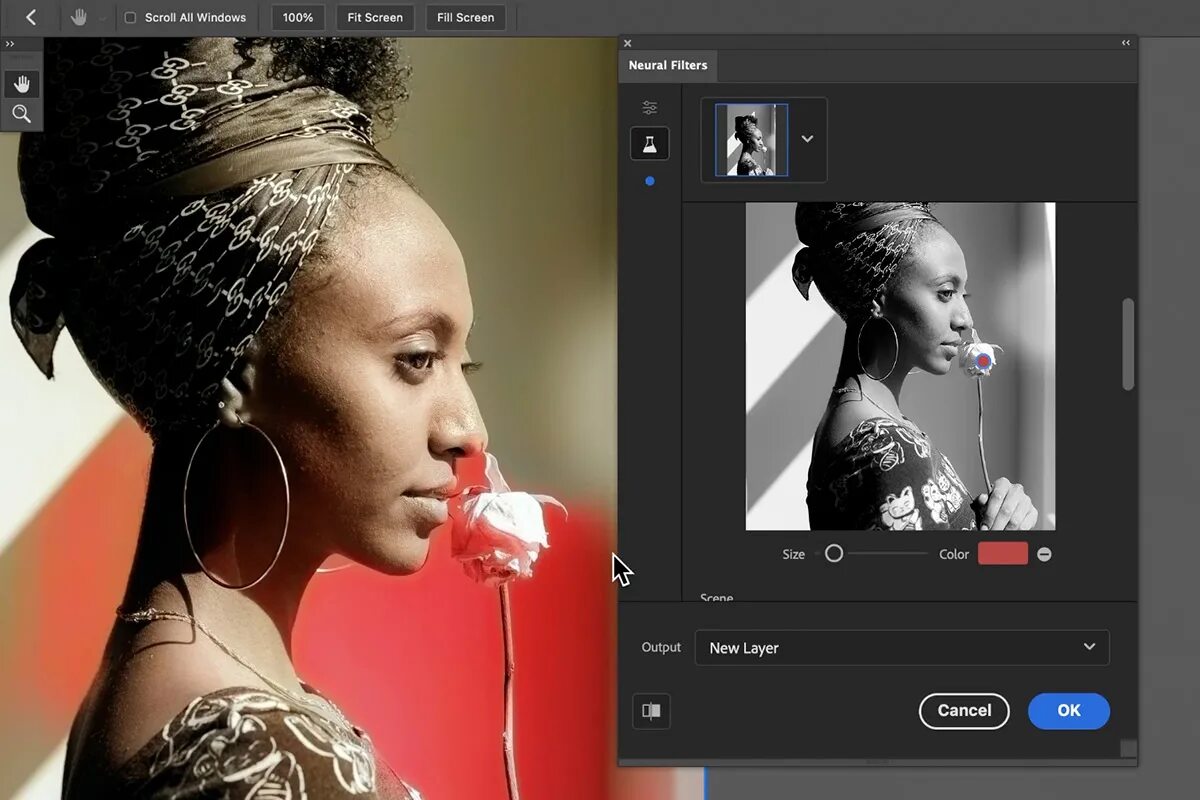1200x800 pixels.
Task: Click the black-and-white preview image
Action: (x=900, y=366)
